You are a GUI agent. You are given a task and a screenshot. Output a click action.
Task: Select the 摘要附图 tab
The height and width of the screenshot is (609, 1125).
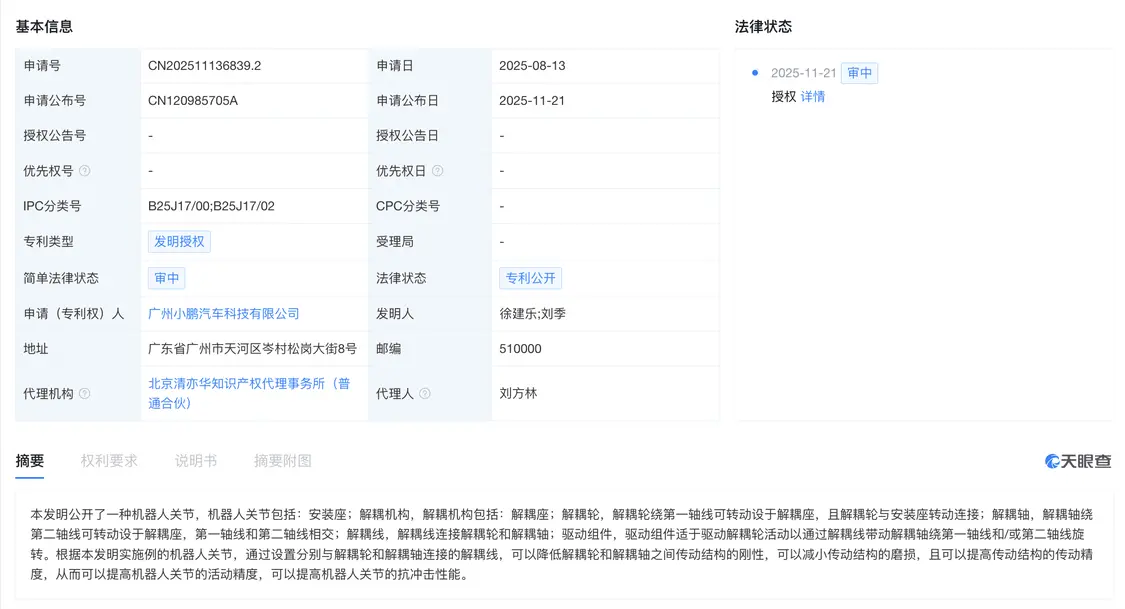click(282, 461)
